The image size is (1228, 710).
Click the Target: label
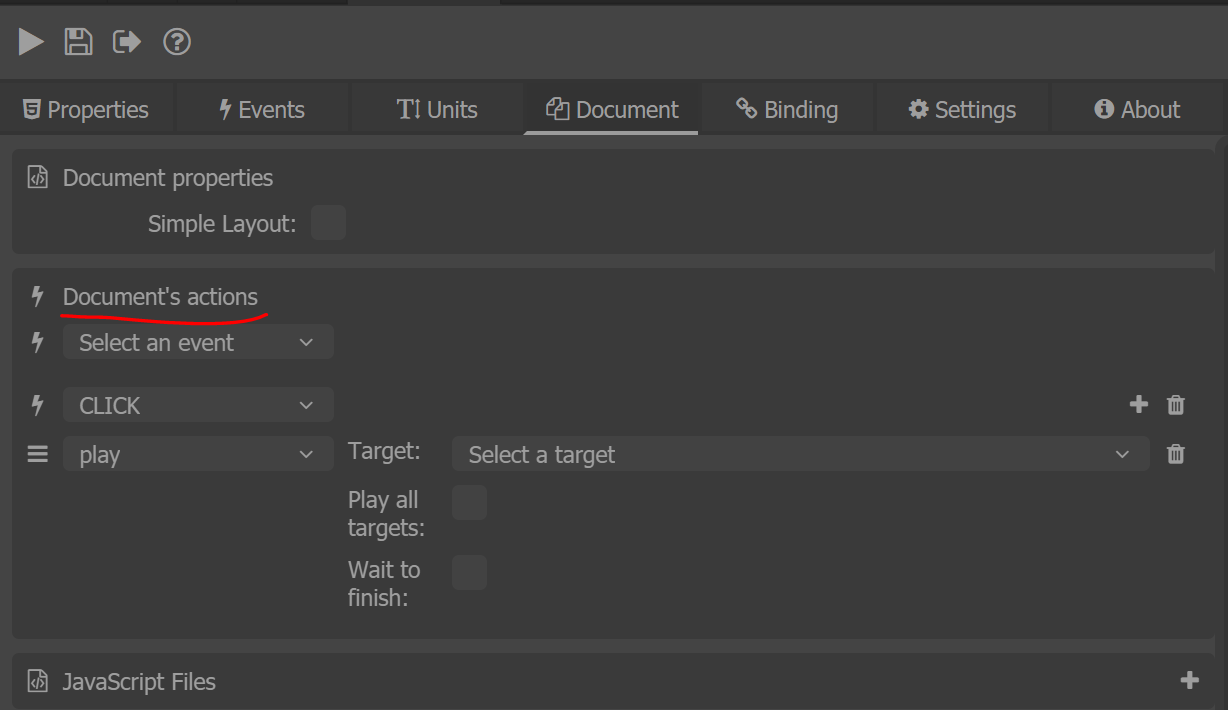point(384,451)
